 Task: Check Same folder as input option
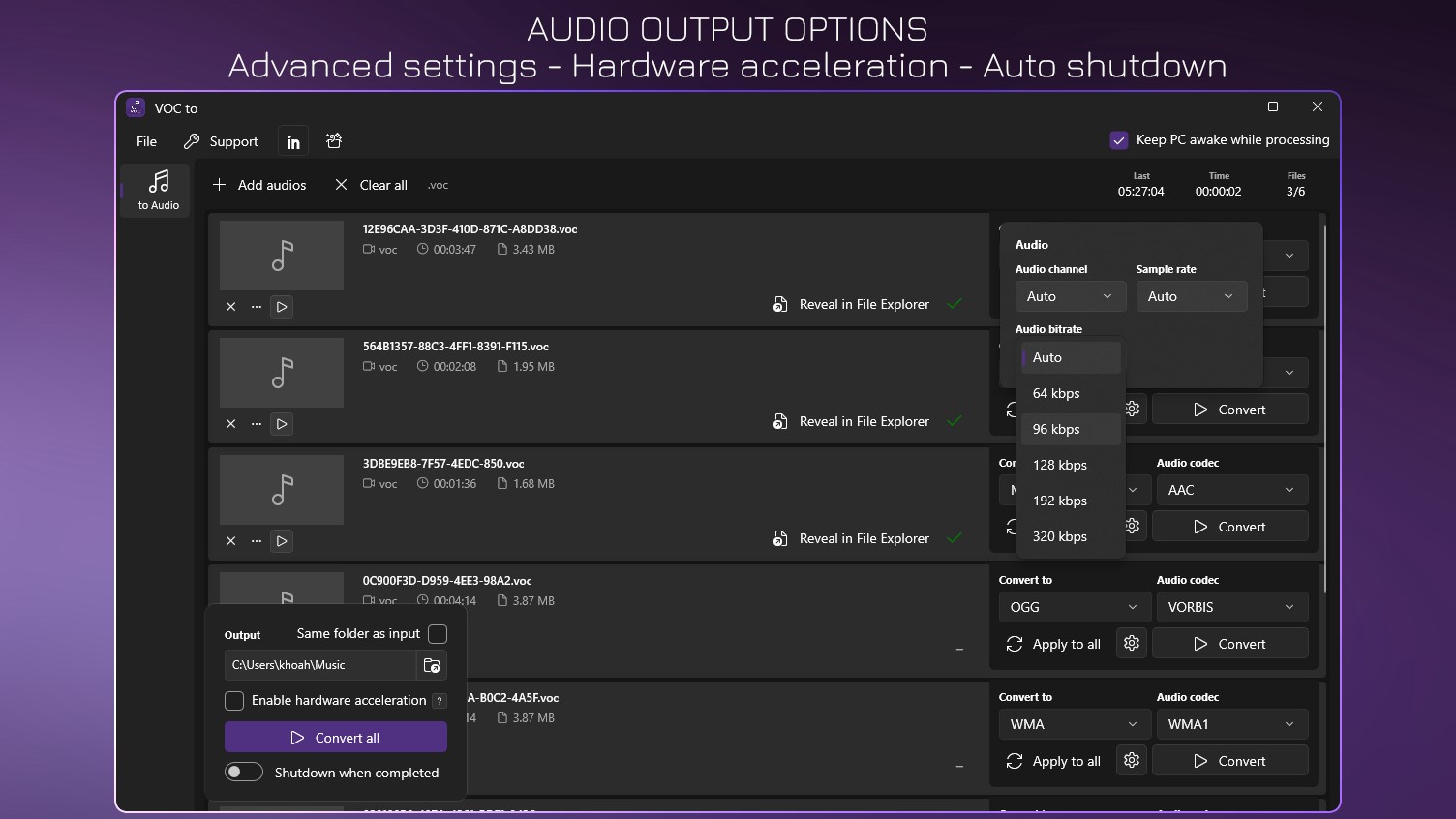pyautogui.click(x=438, y=634)
